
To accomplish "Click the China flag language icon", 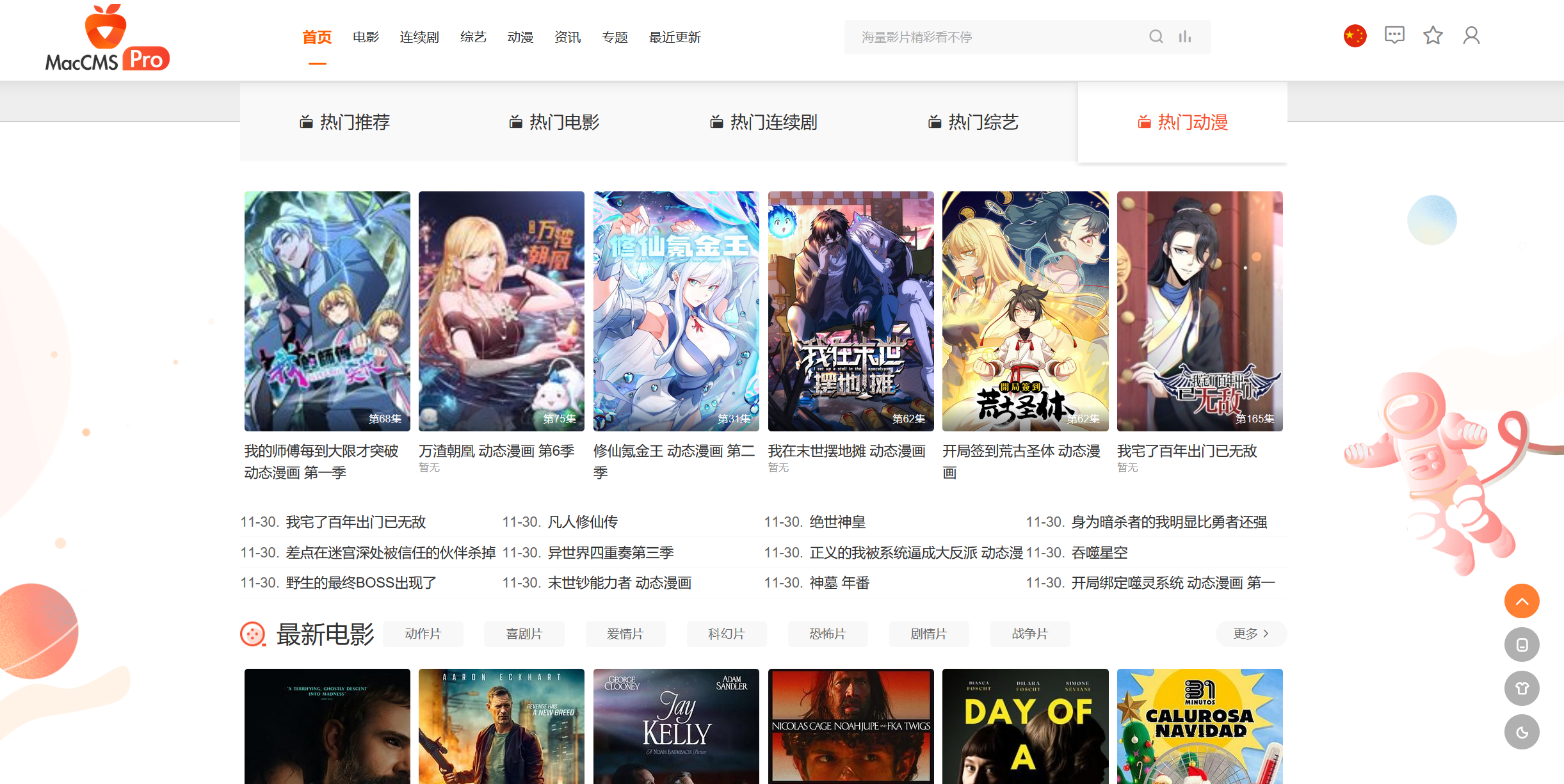I will pos(1355,35).
